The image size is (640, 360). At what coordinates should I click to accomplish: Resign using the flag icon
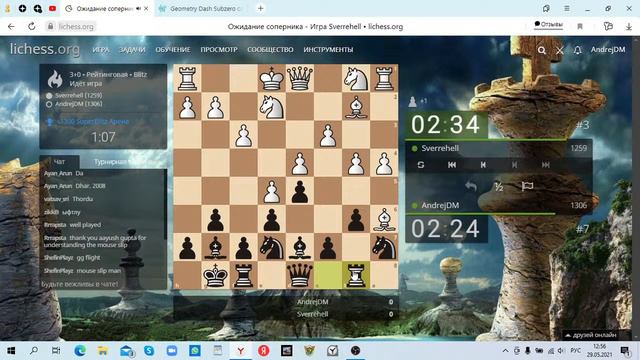pos(527,187)
